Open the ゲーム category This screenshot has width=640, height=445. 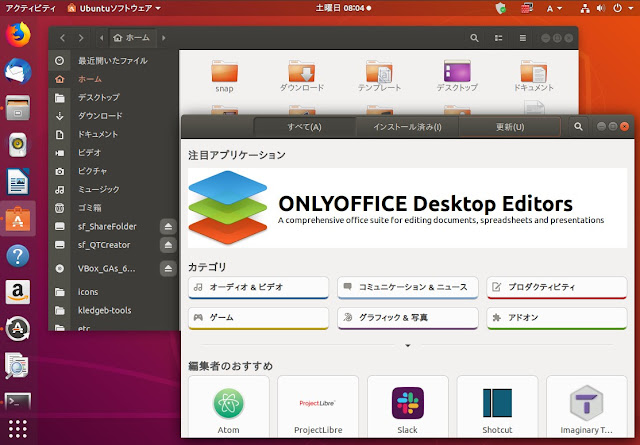258,318
